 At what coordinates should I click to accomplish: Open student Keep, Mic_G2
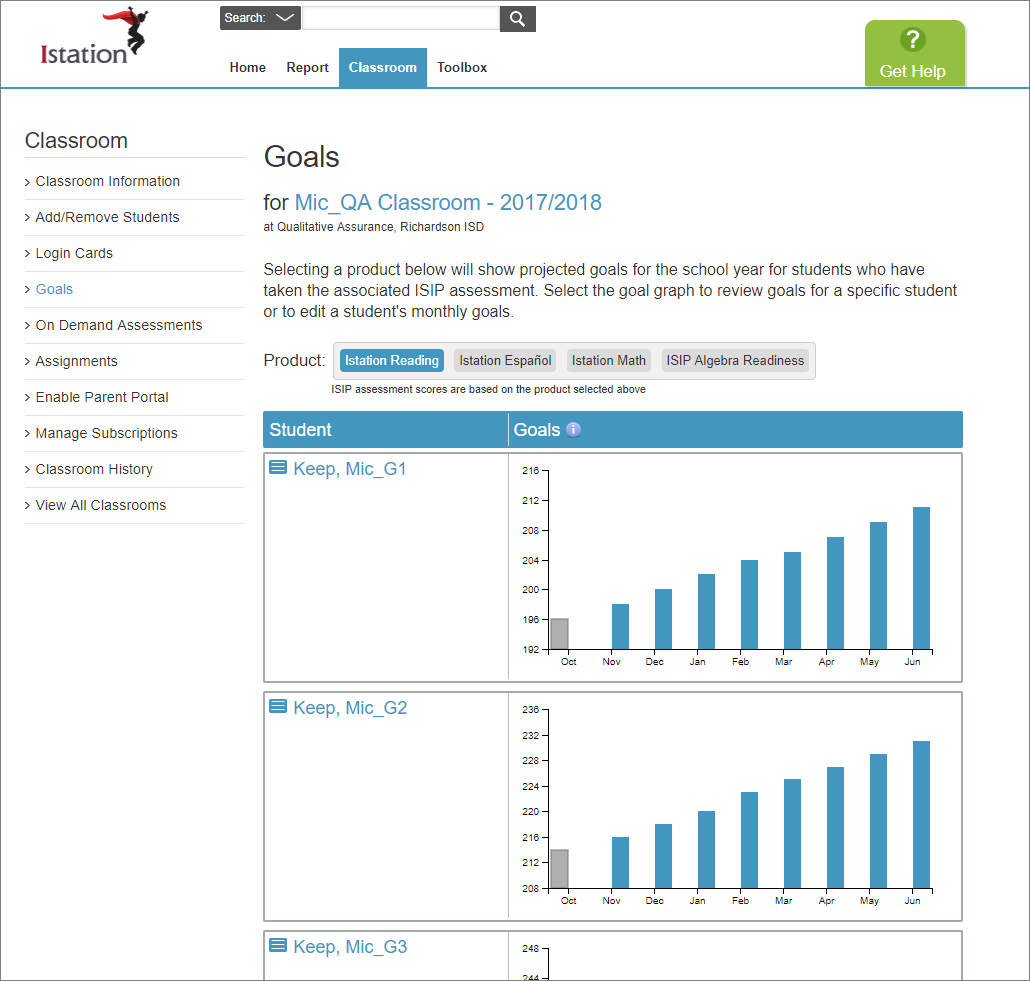[x=350, y=708]
